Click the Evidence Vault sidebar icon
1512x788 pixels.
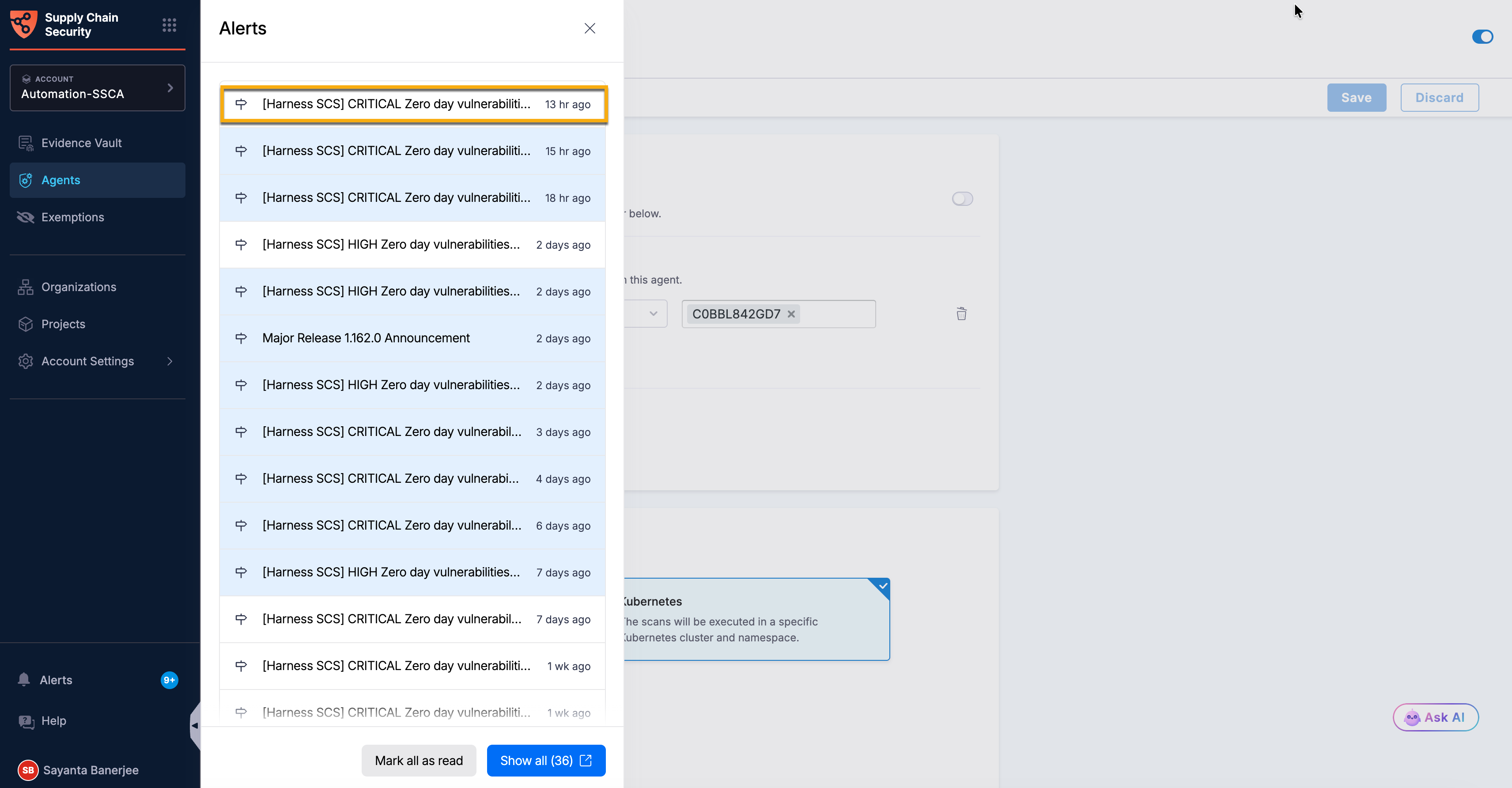(x=26, y=143)
